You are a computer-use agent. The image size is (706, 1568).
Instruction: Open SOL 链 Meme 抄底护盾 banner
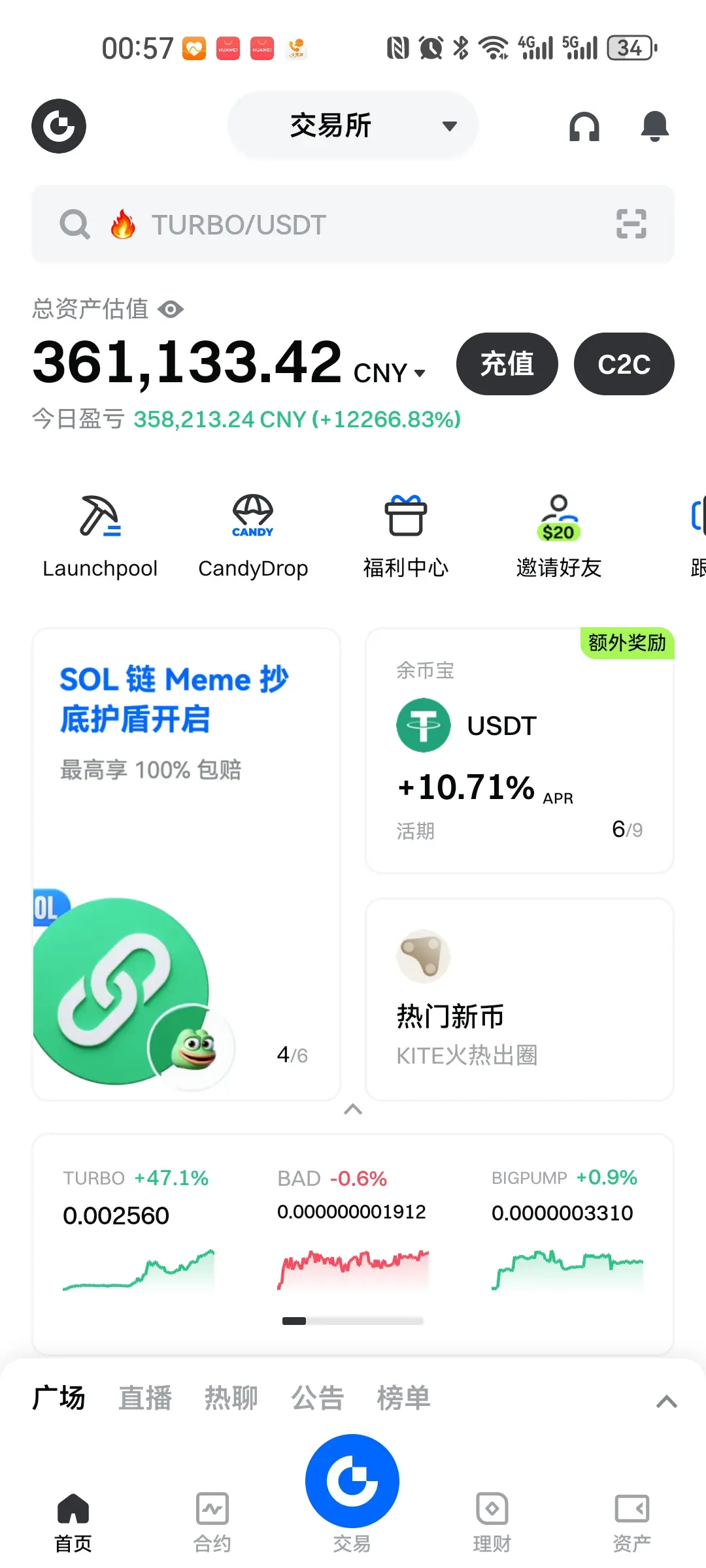click(x=186, y=864)
